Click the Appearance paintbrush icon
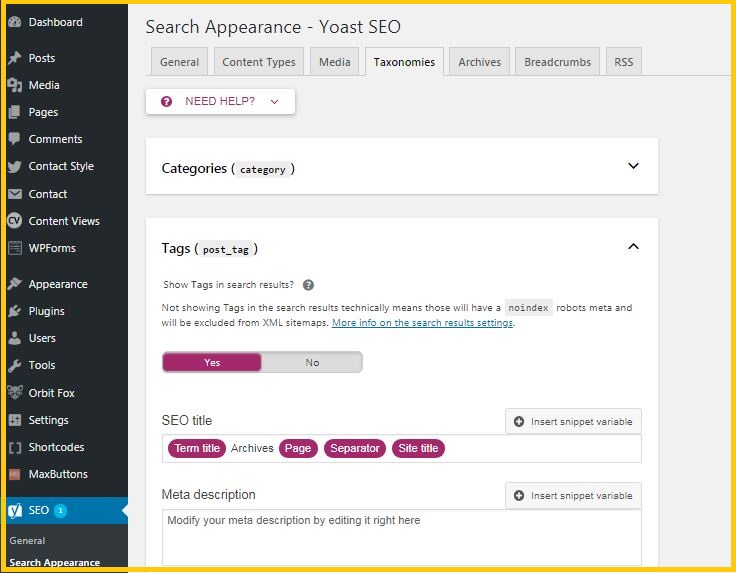The image size is (736, 573). (x=15, y=284)
